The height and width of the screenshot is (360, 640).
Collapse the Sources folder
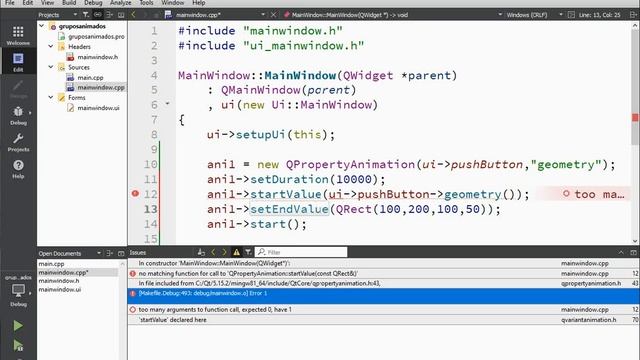[51, 67]
